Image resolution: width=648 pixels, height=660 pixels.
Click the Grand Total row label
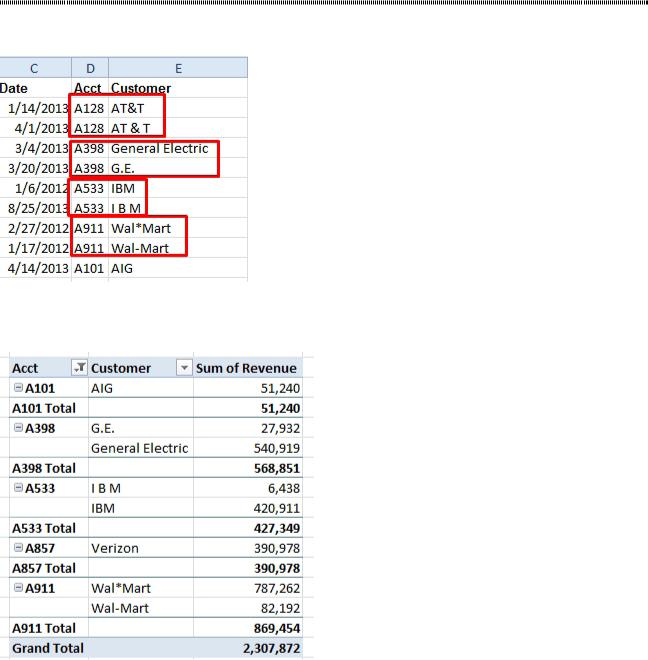pyautogui.click(x=48, y=648)
